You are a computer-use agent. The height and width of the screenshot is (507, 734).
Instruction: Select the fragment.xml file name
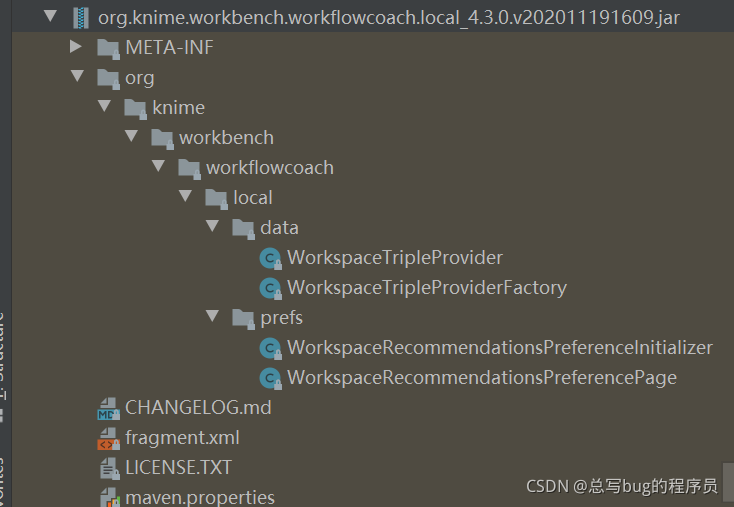tap(182, 438)
